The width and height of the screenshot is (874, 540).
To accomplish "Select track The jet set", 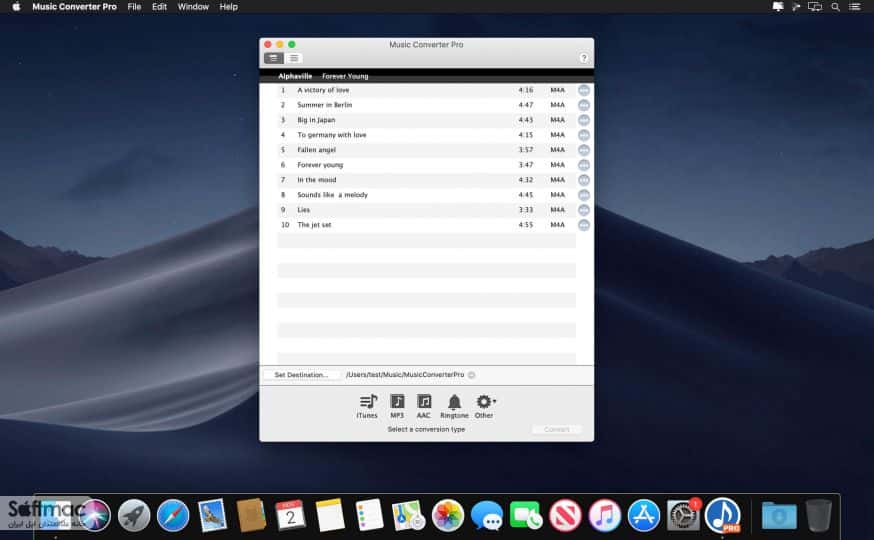I will [426, 225].
